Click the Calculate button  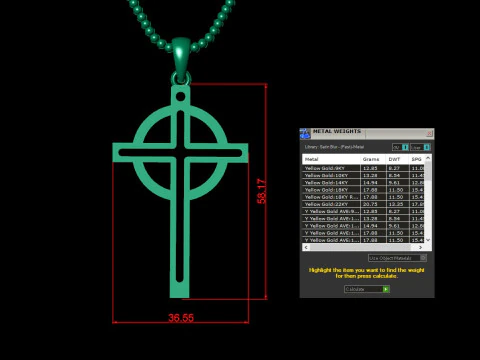(x=367, y=289)
